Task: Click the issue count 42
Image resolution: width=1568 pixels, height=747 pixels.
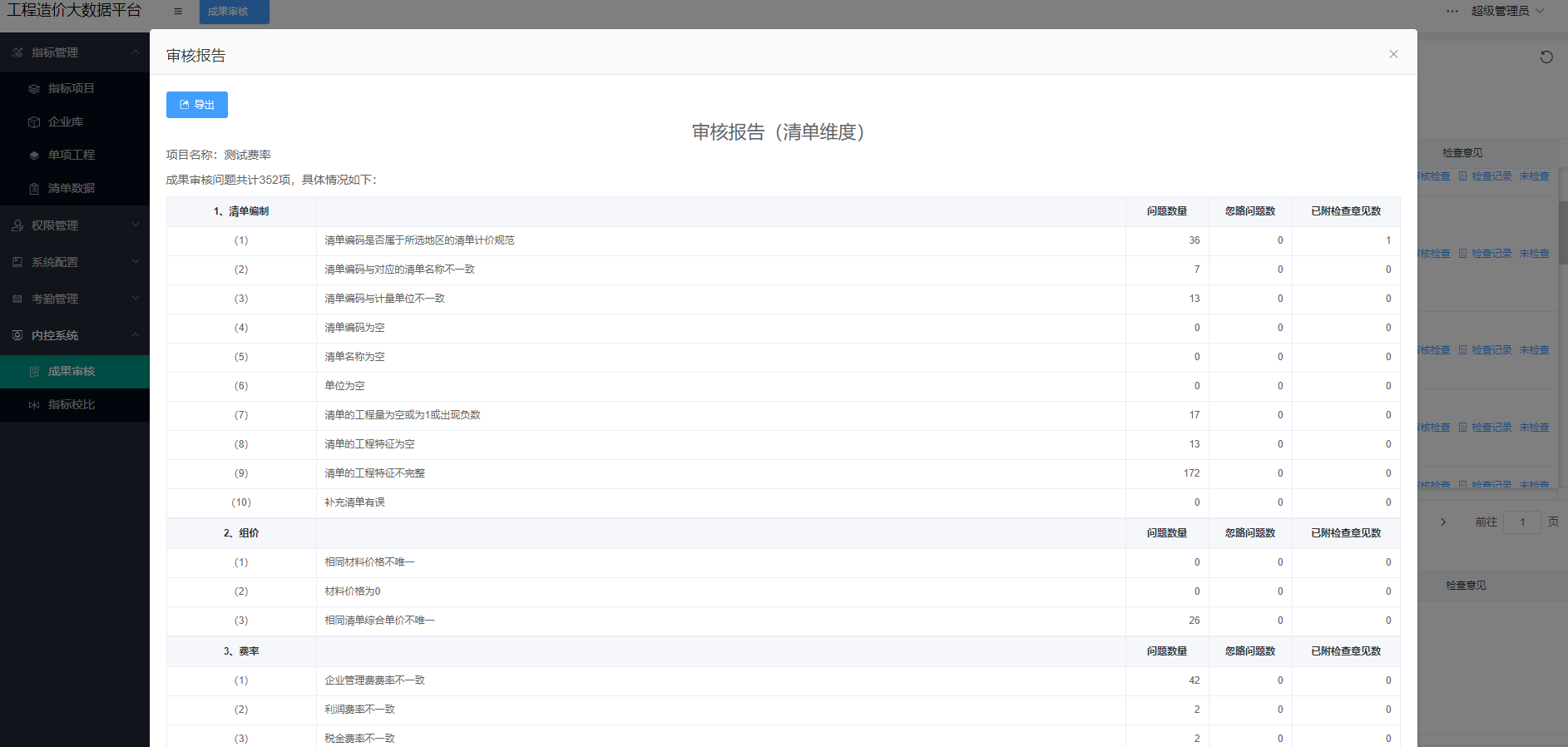Action: [1194, 680]
